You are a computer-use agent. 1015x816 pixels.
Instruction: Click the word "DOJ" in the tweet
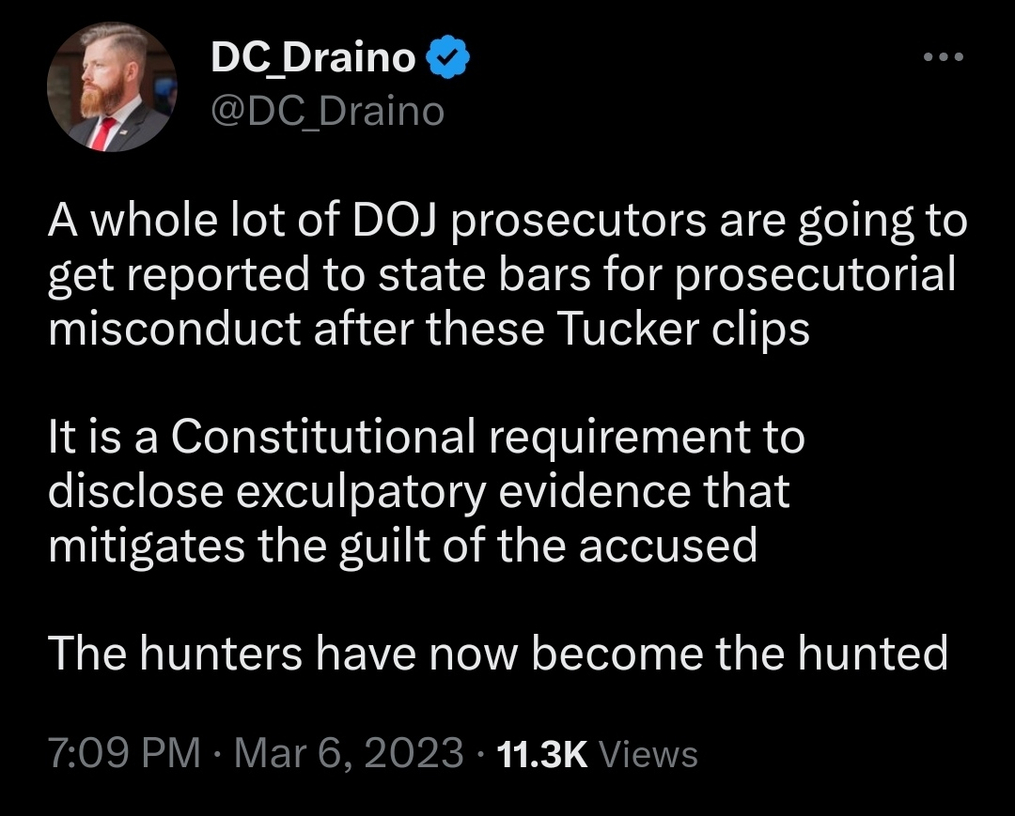click(375, 220)
